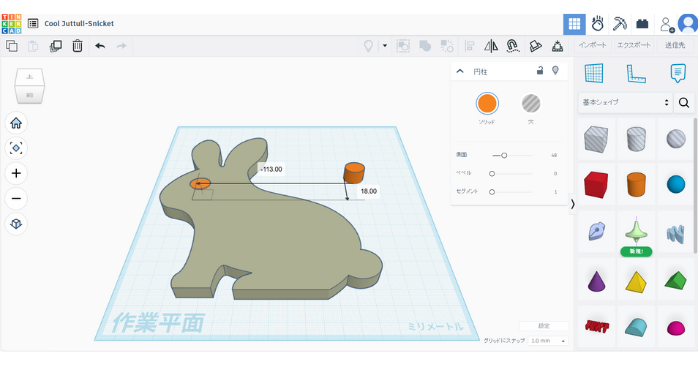This screenshot has height=365, width=698.
Task: Collapse the shapes panel chevron
Action: [573, 204]
